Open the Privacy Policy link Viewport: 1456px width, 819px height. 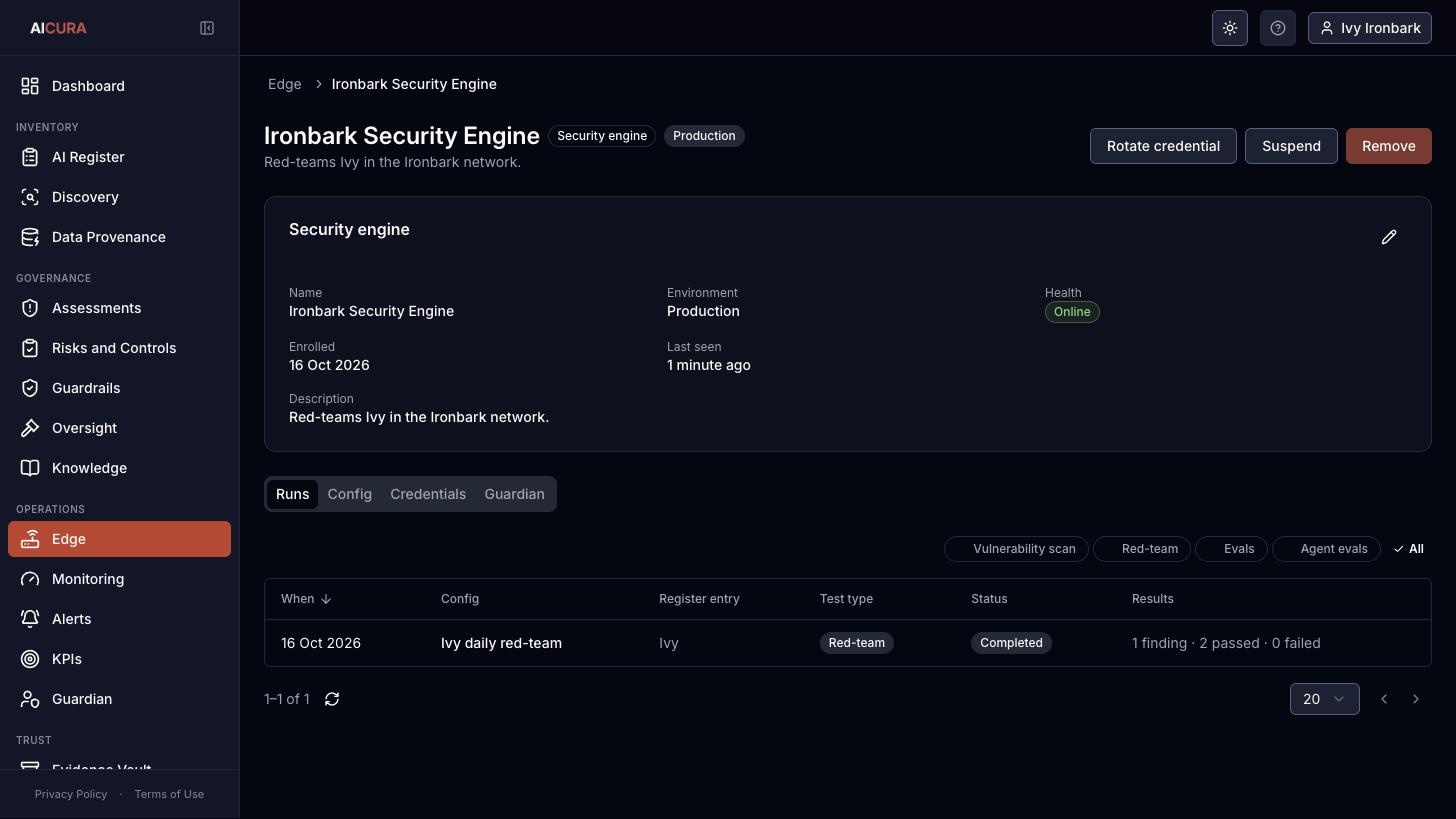coord(71,794)
